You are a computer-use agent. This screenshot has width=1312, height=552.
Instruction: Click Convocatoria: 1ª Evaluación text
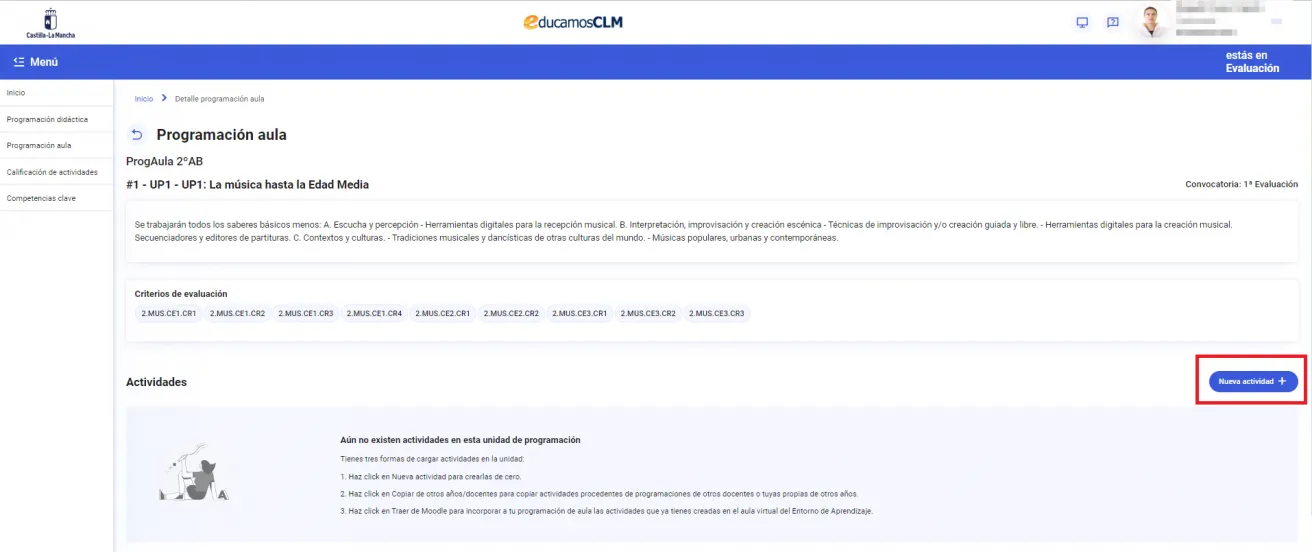tap(1241, 185)
